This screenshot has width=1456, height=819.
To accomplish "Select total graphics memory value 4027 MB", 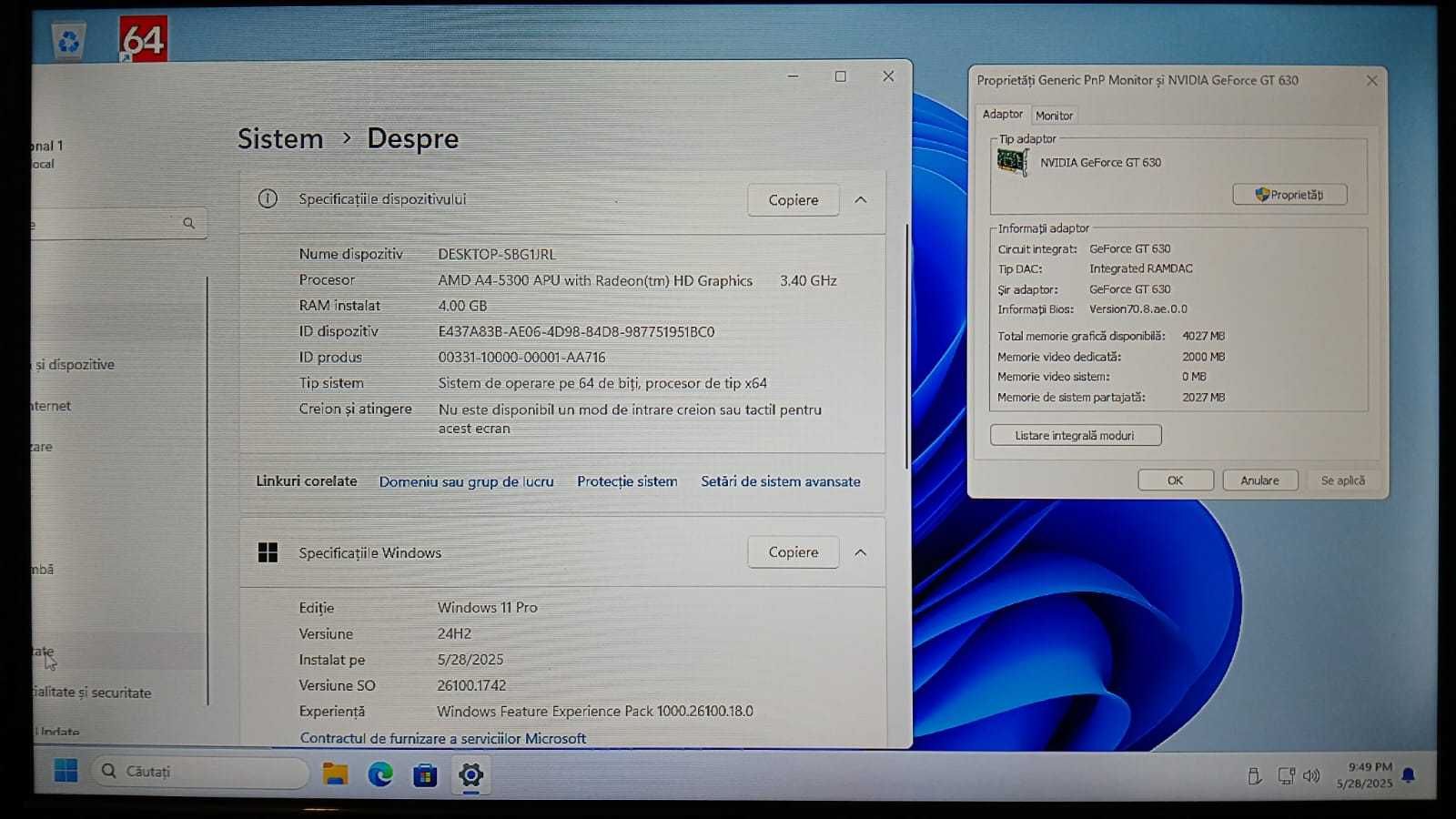I will point(1203,336).
